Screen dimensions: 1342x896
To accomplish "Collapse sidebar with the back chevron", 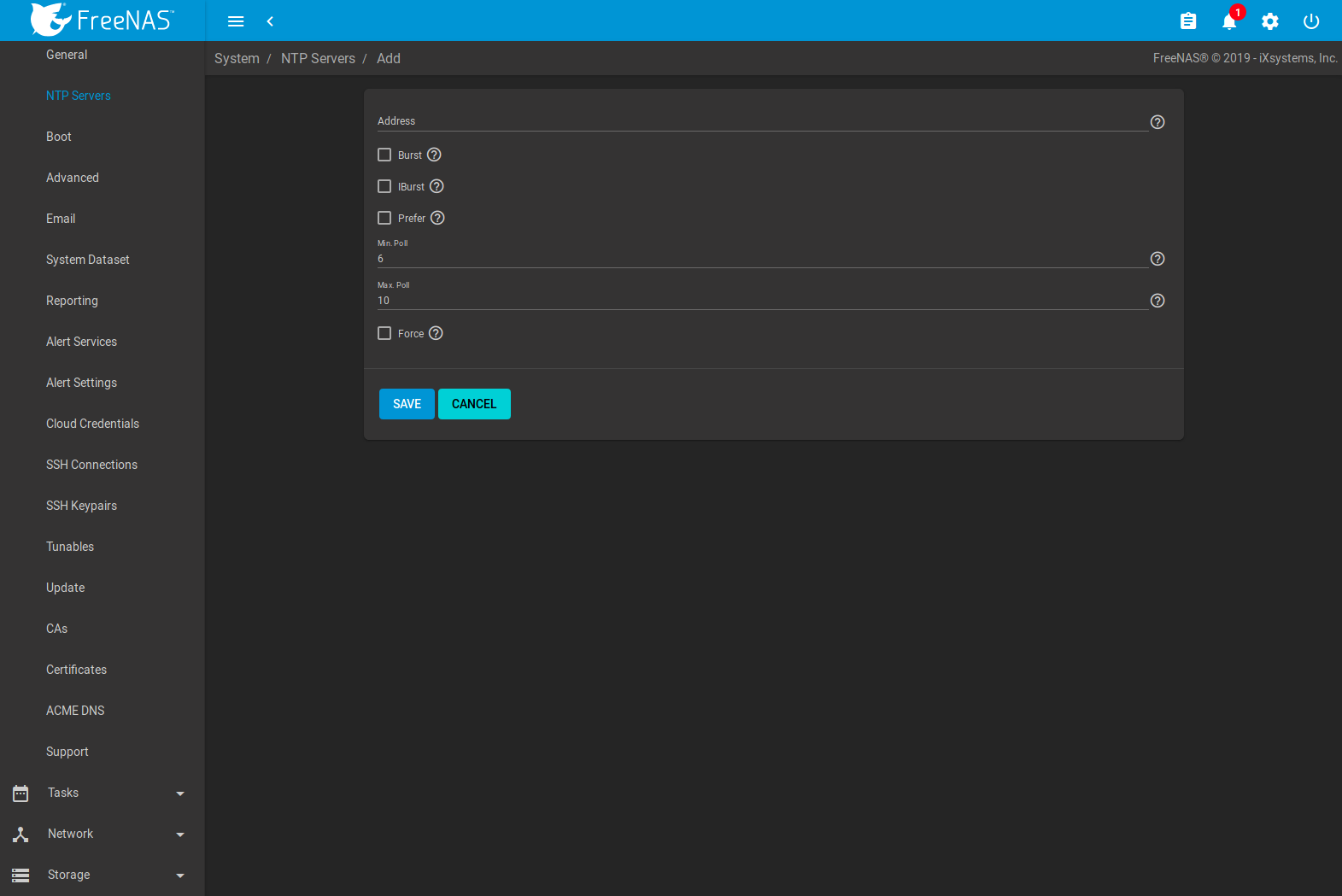I will (270, 21).
